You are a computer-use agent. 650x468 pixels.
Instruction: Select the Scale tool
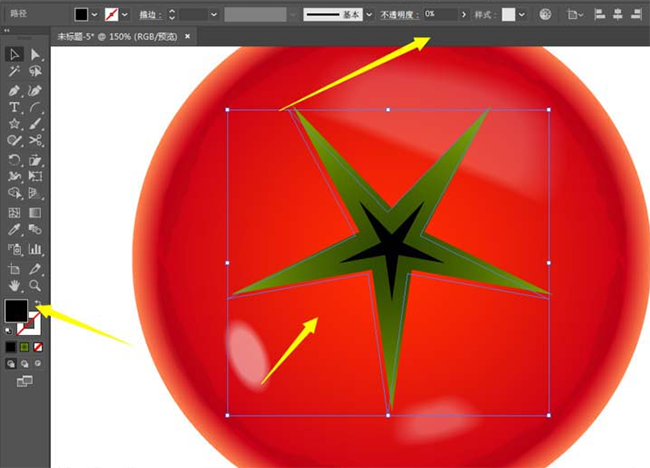point(35,160)
